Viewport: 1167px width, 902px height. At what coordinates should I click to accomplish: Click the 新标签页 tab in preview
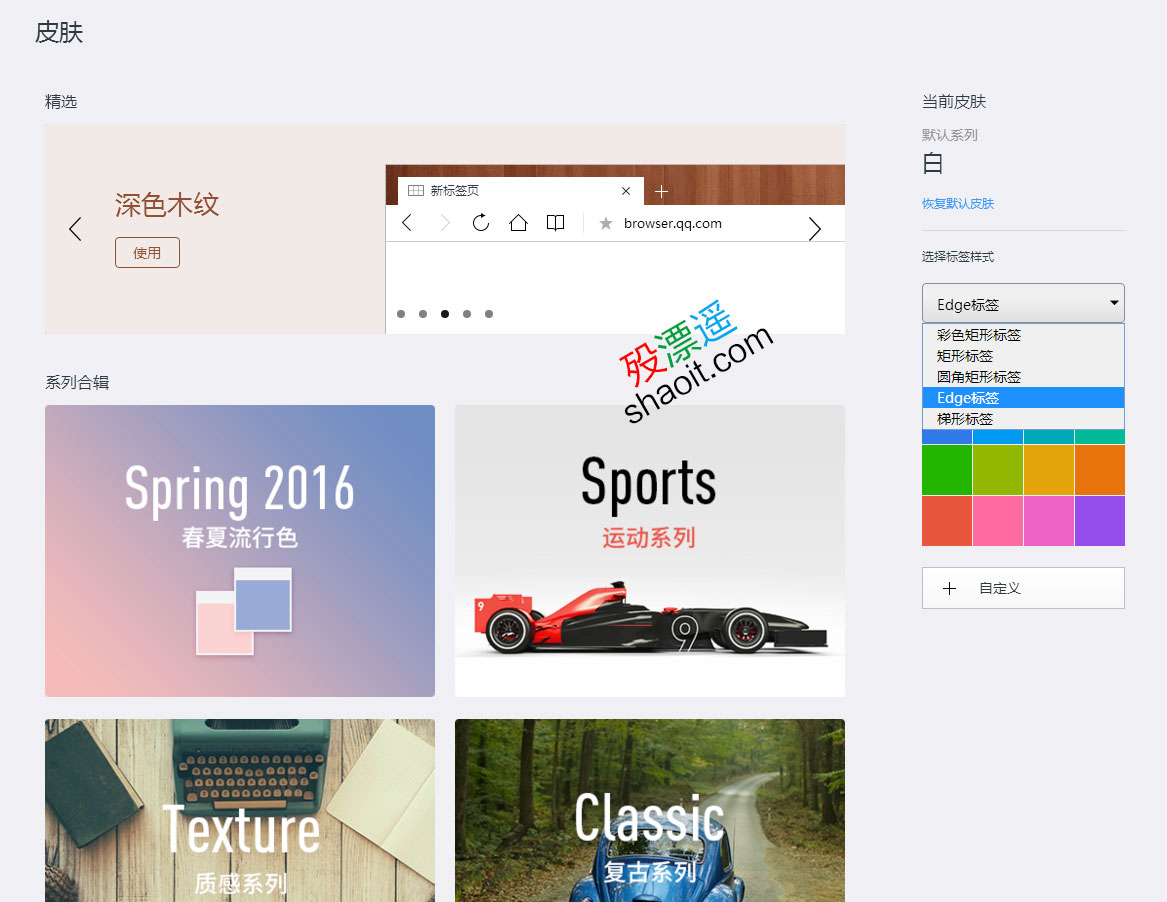(521, 191)
